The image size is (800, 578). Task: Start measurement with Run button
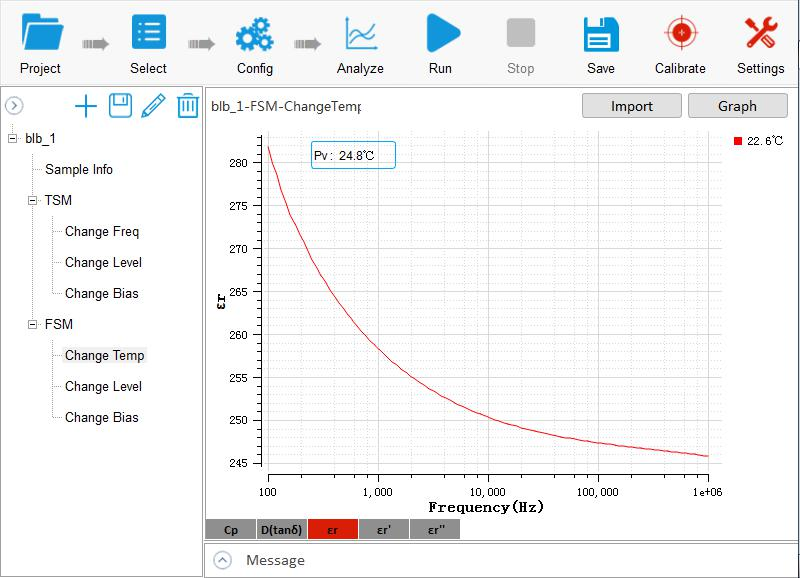click(x=440, y=34)
